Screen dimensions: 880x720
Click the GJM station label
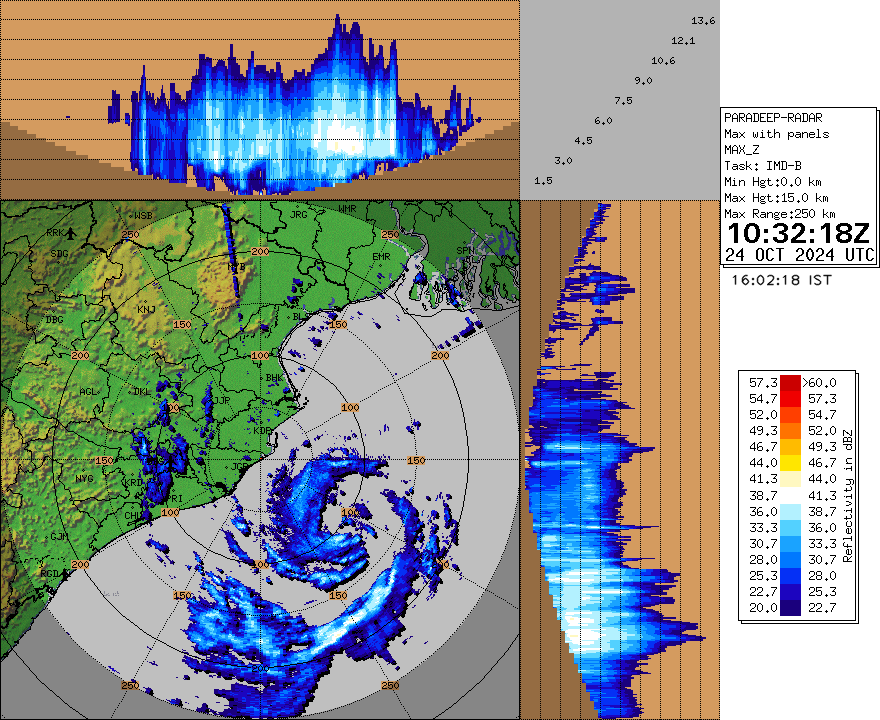59,536
